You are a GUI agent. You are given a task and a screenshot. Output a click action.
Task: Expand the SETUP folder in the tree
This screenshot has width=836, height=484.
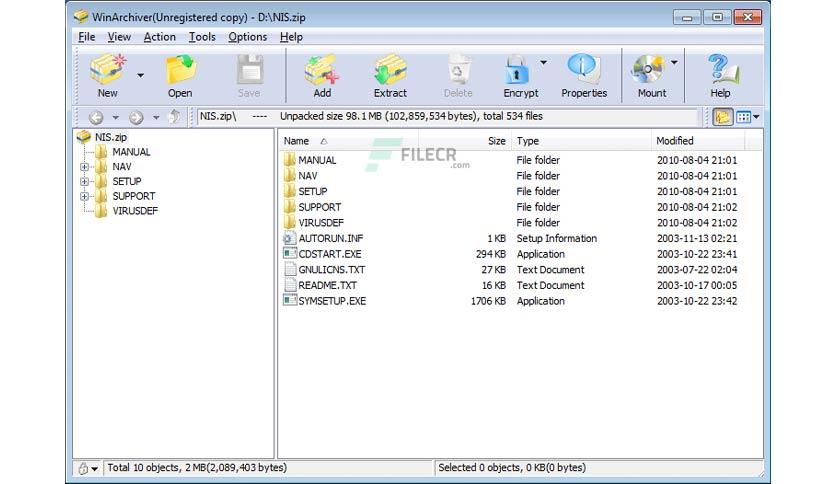[84, 182]
